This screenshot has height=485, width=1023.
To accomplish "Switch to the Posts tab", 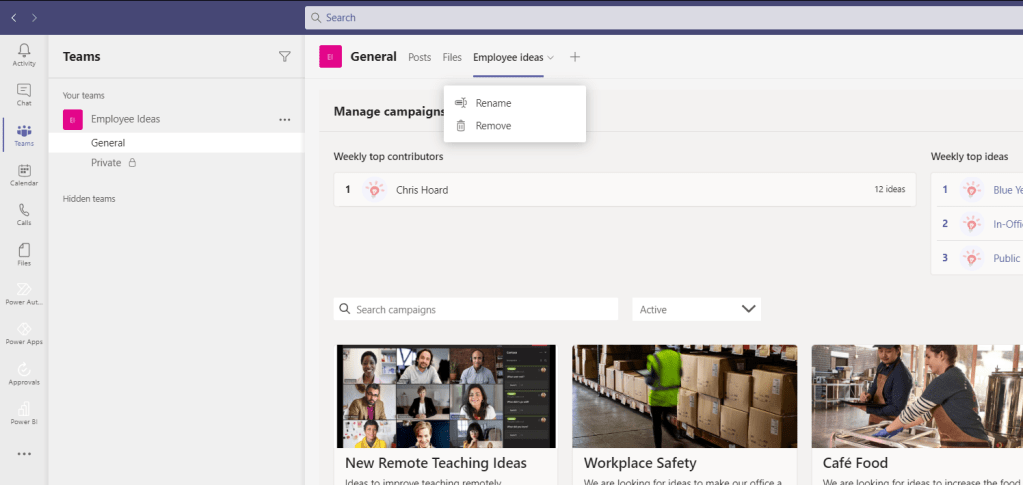I will click(x=419, y=57).
